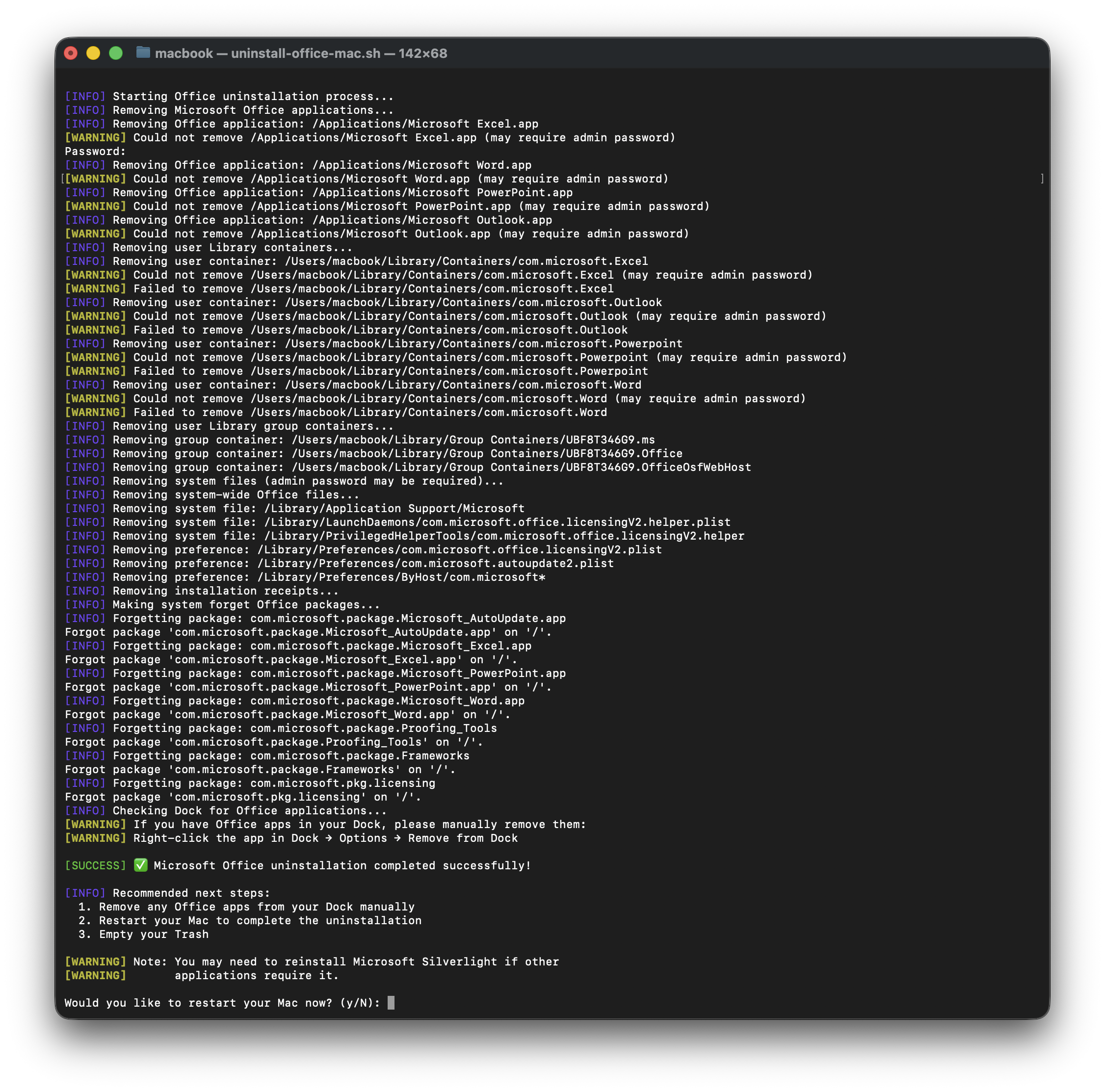Click the green checkmark emoji beside SUCCESS
The height and width of the screenshot is (1092, 1105).
pyautogui.click(x=141, y=865)
